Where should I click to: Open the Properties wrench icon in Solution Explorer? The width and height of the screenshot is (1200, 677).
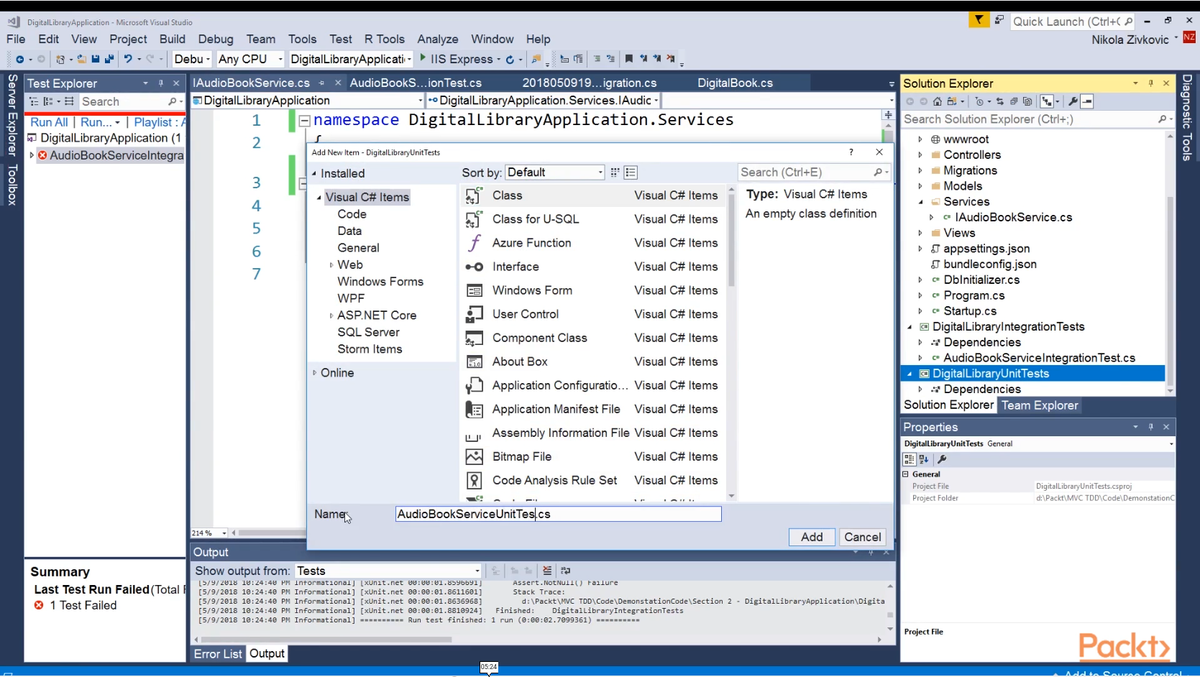(1072, 101)
